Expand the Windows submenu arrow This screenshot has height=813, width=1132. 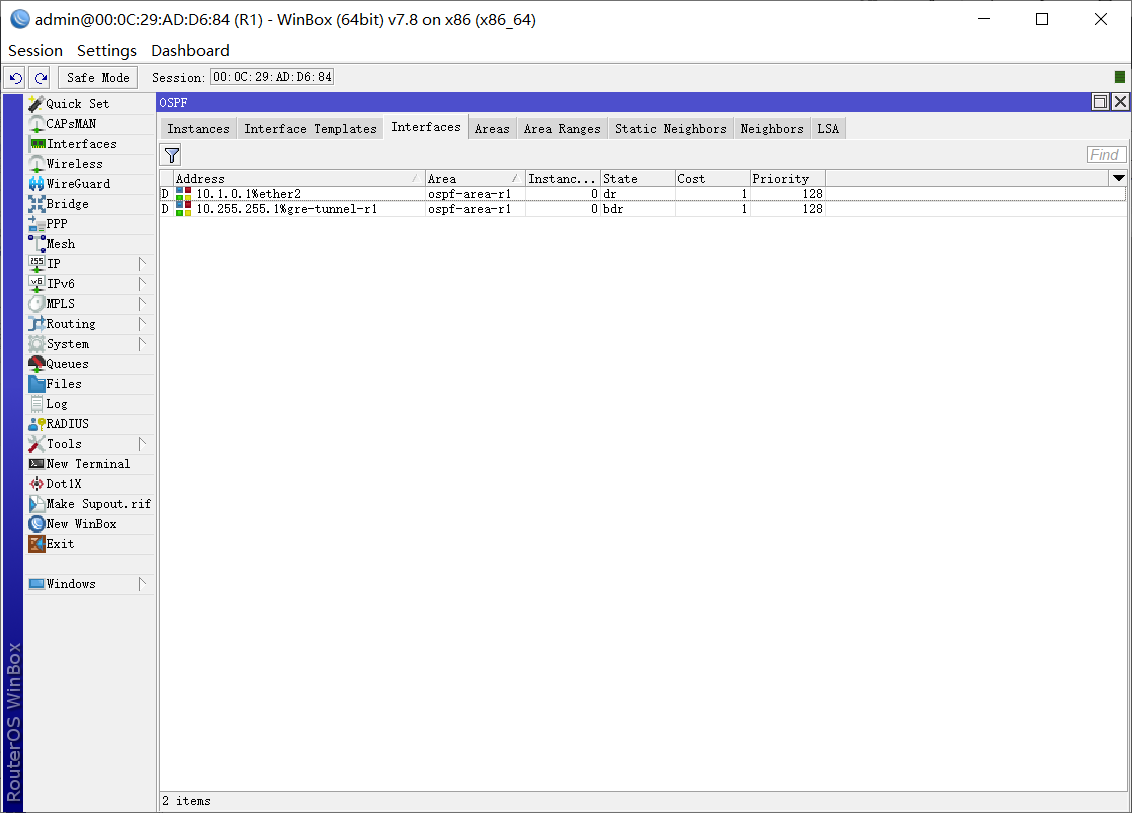point(142,584)
